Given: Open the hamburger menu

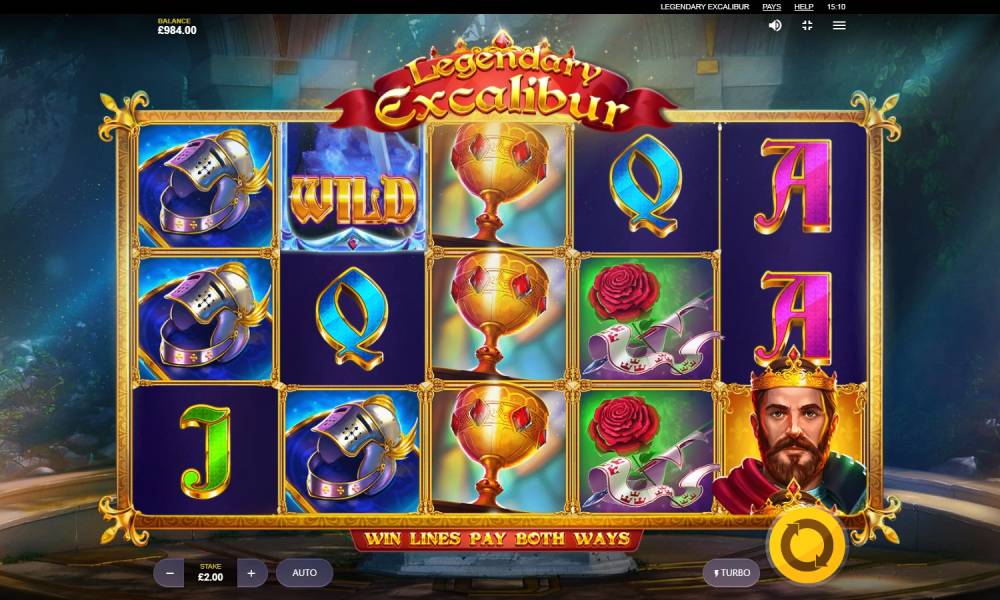Looking at the screenshot, I should [839, 26].
